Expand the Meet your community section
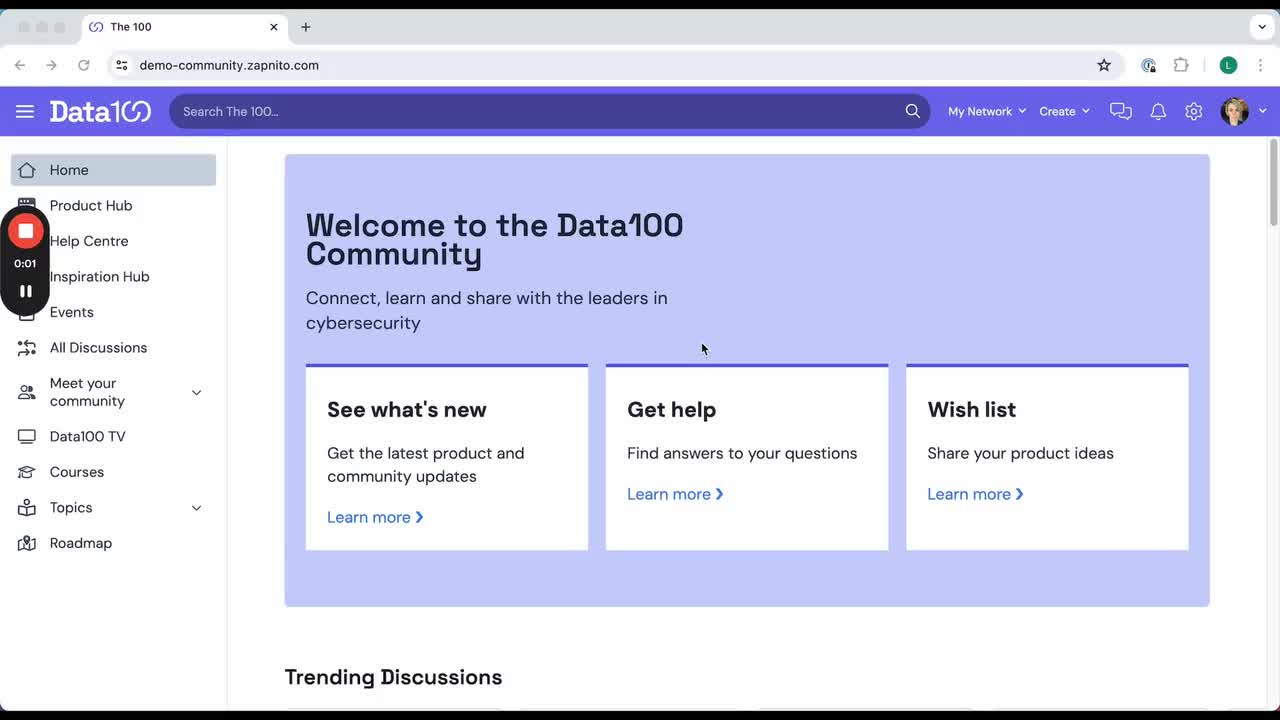Screen dimensions: 1280x720 tap(196, 392)
